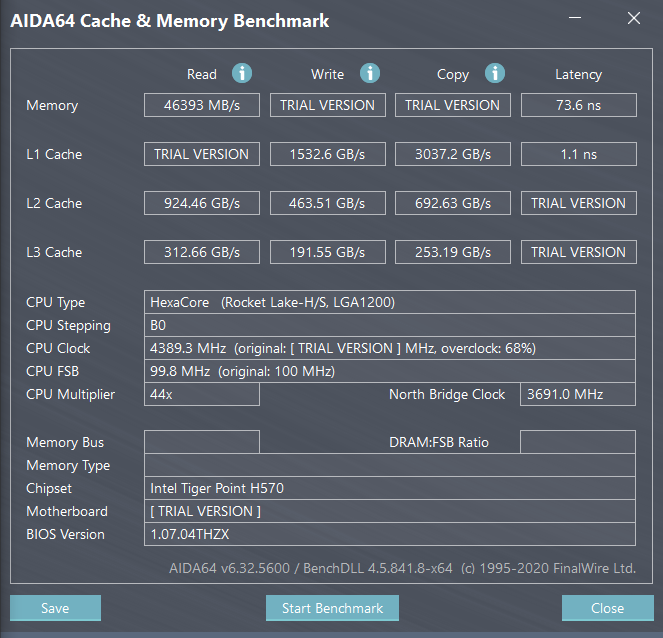Click the Memory row label
Viewport: 663px width, 638px height.
(52, 105)
